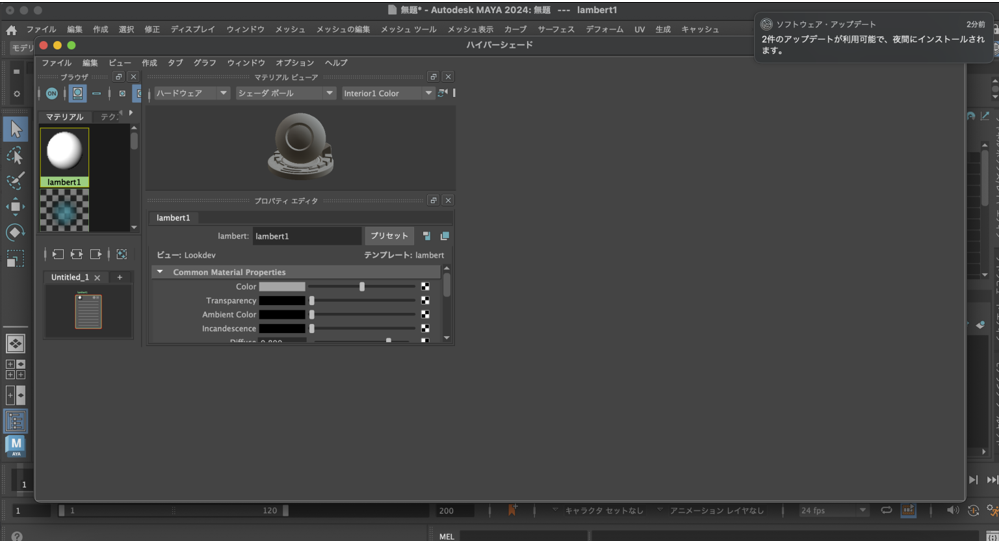999x541 pixels.
Task: Toggle the cached playback icon in range bar
Action: point(909,510)
